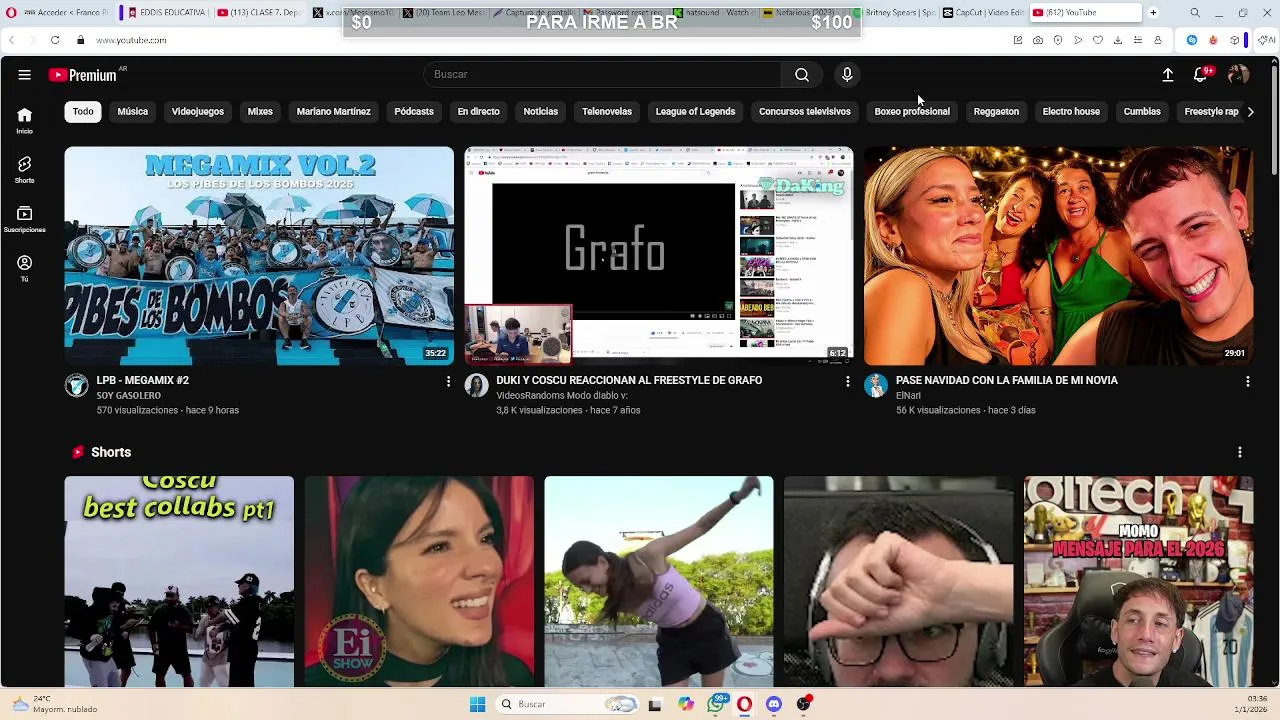
Task: Select the Telenovelas filter chip
Action: coord(607,112)
